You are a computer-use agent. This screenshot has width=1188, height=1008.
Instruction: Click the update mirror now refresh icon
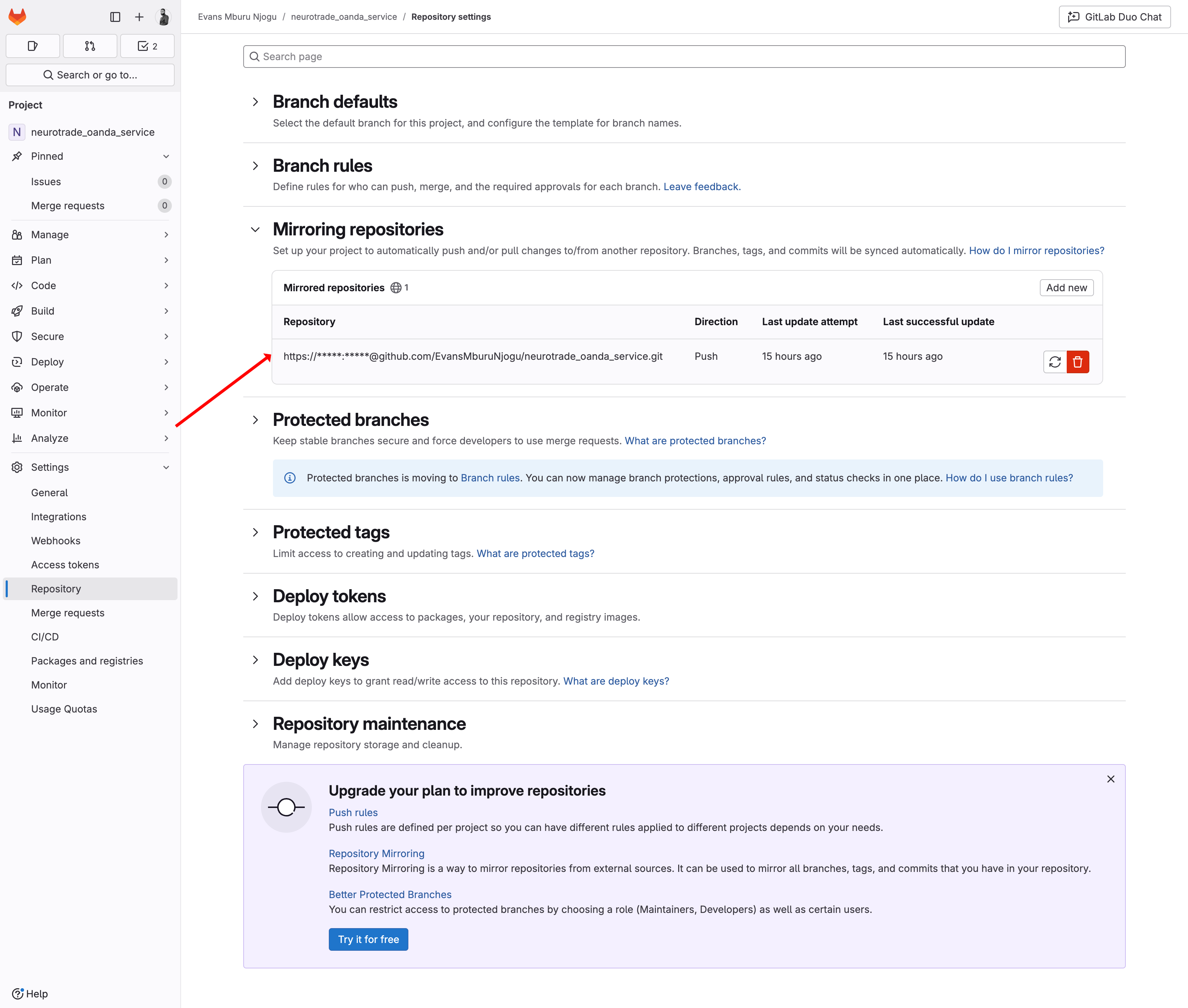(x=1054, y=362)
